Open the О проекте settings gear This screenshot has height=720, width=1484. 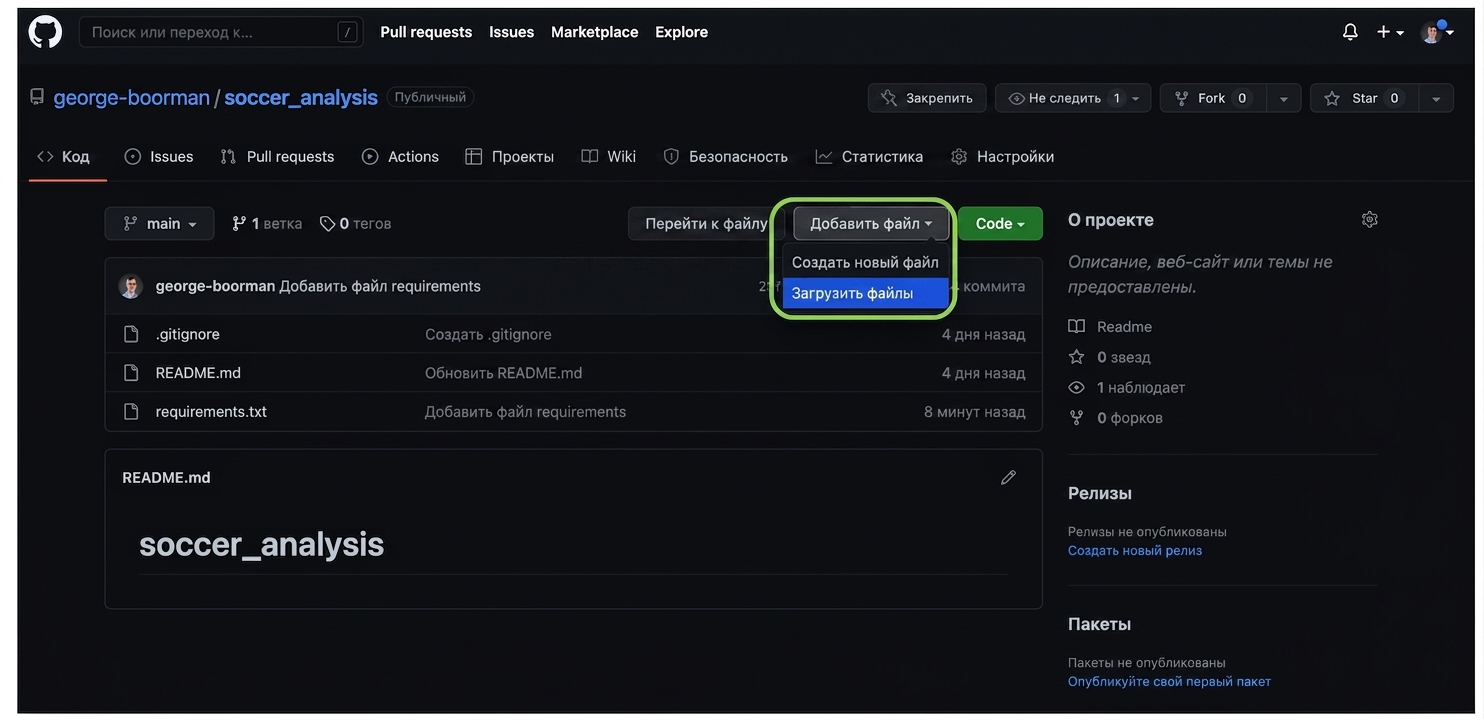tap(1370, 220)
